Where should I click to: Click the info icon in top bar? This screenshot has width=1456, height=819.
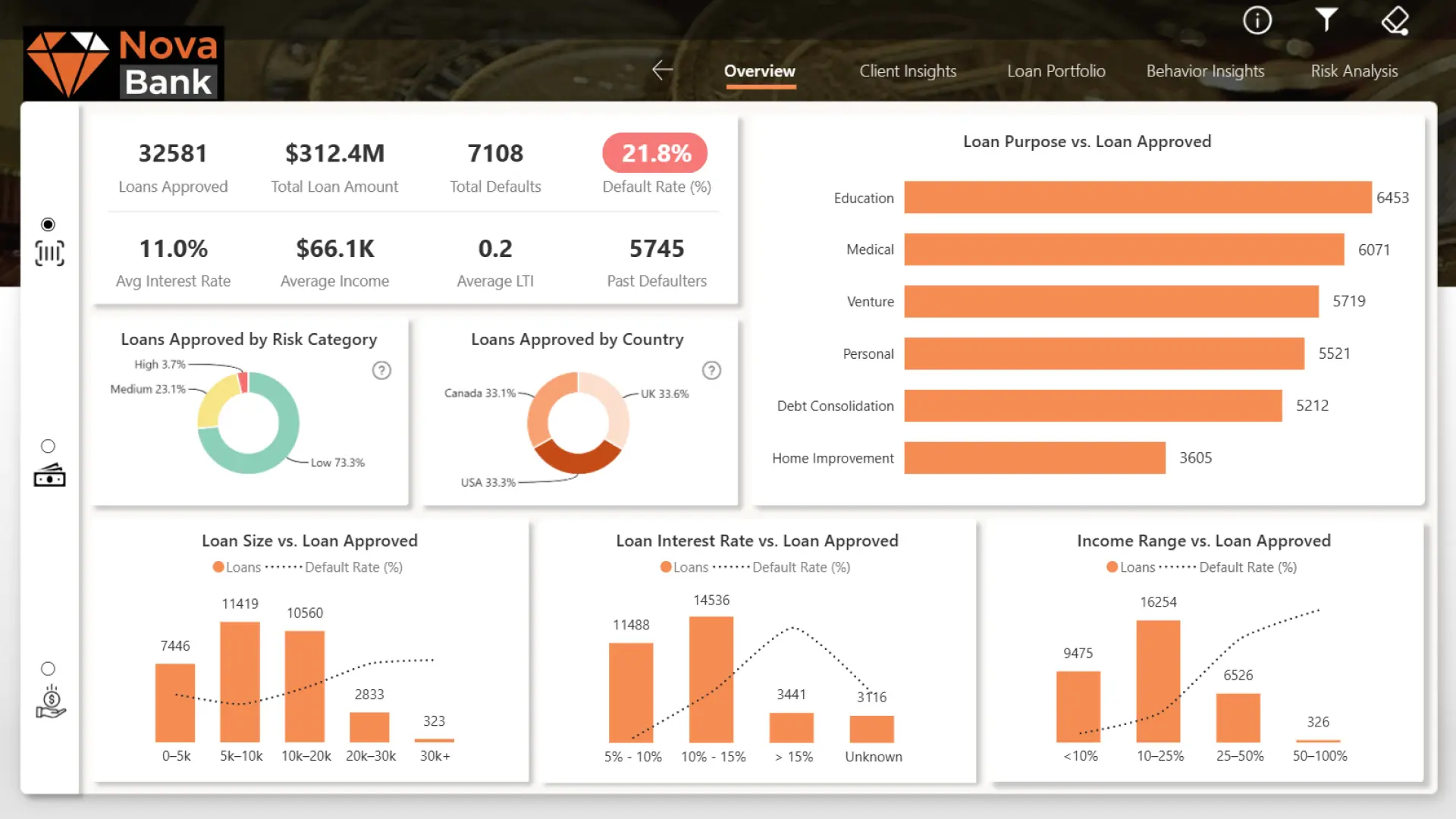1257,20
